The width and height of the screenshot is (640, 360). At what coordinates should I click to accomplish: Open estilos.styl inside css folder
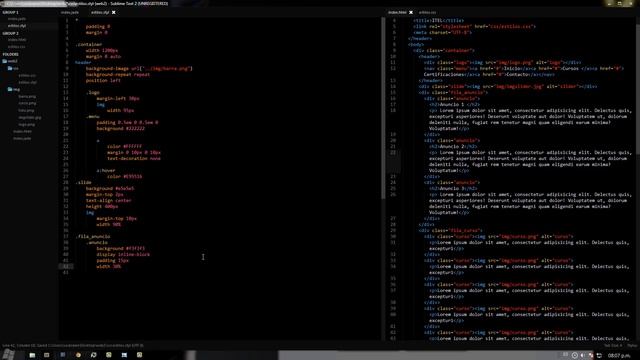pos(27,82)
